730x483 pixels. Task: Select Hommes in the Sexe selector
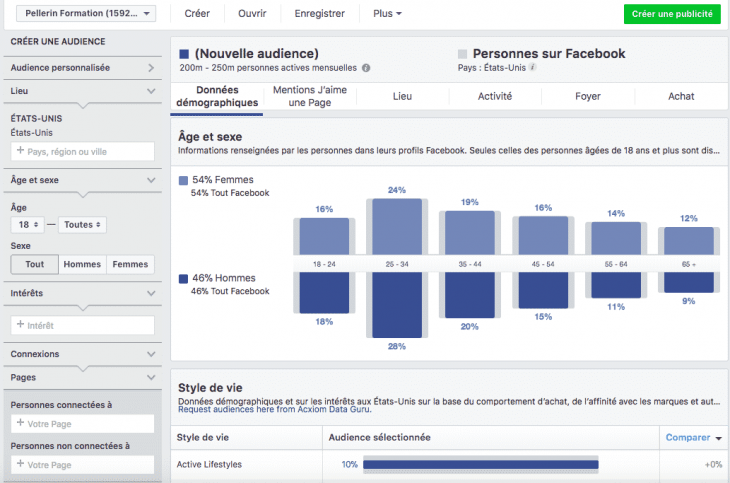pyautogui.click(x=81, y=265)
